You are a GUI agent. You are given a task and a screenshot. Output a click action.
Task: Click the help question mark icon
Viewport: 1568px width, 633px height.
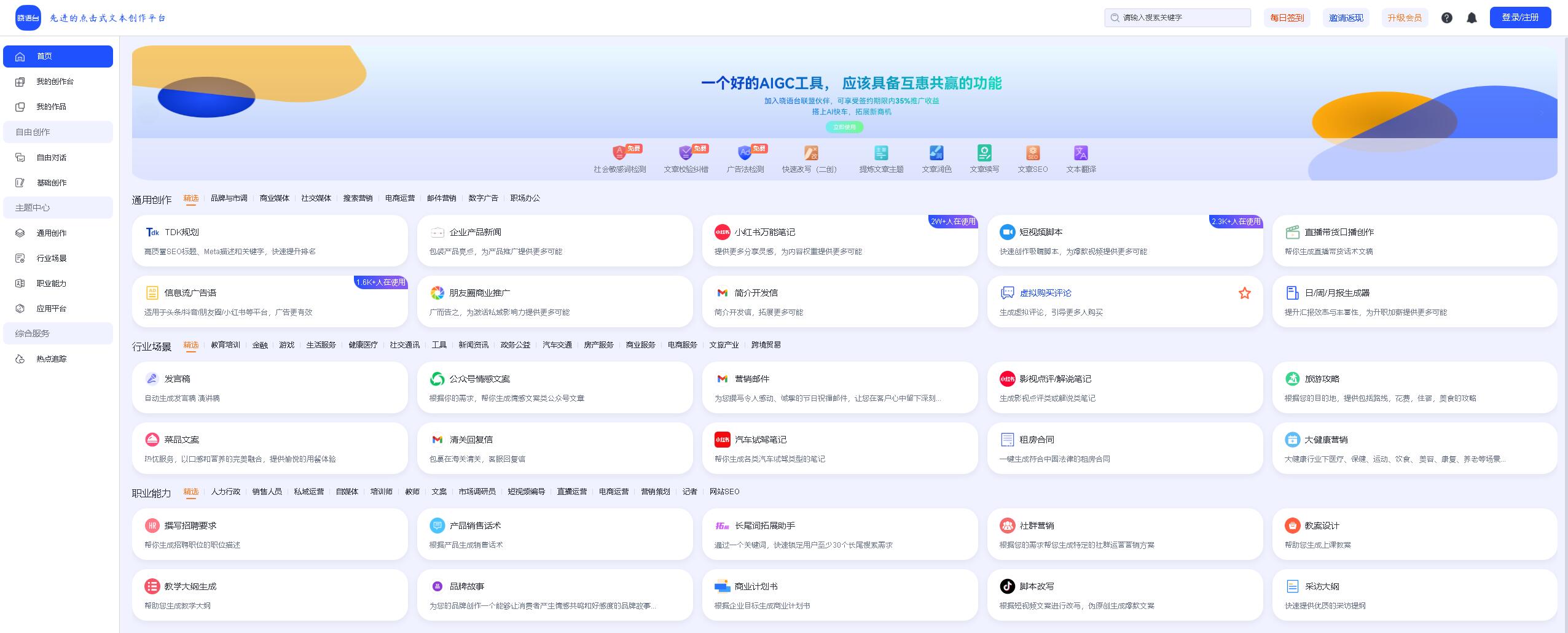[1447, 18]
